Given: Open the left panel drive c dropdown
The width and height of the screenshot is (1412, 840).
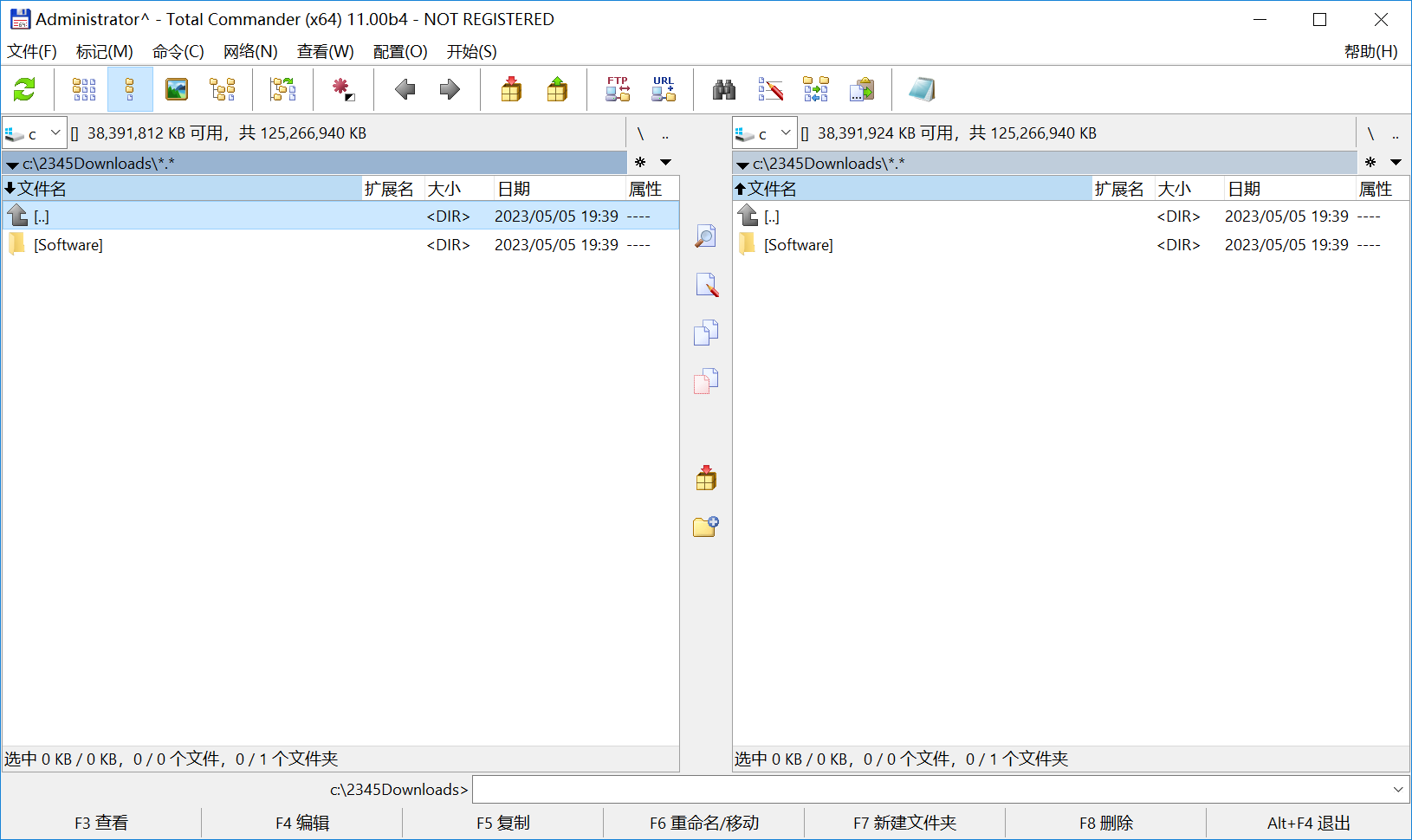Looking at the screenshot, I should click(35, 133).
